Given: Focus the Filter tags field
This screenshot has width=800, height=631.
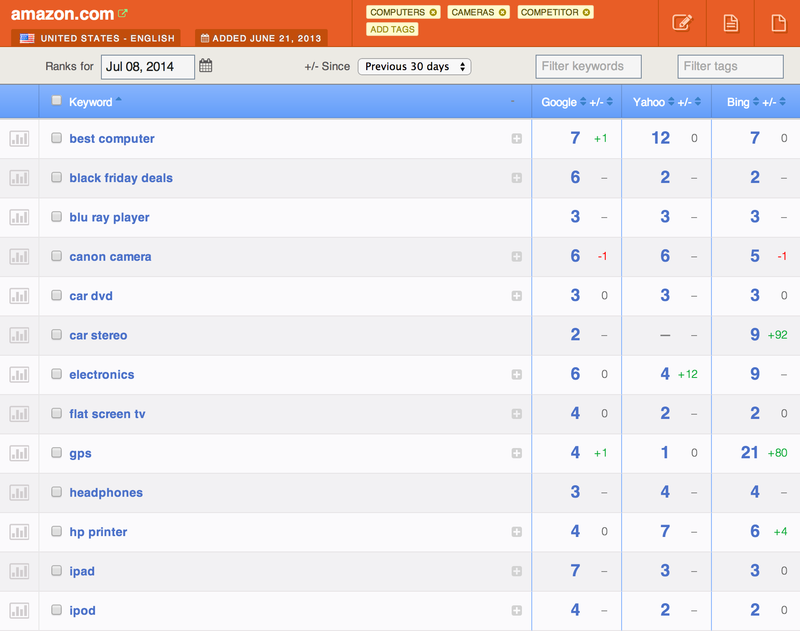Looking at the screenshot, I should click(x=730, y=66).
